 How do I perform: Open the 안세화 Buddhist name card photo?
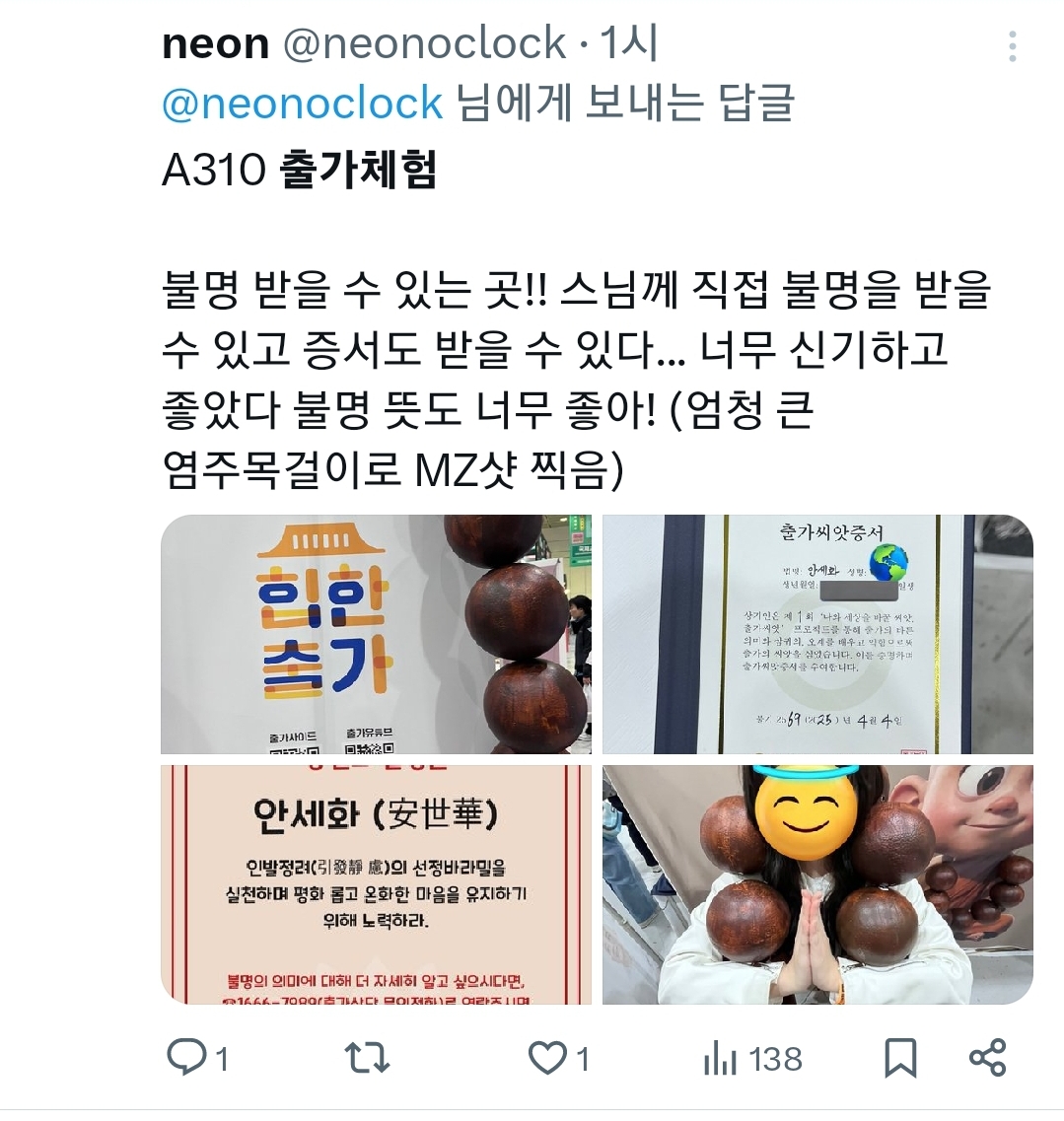point(376,884)
